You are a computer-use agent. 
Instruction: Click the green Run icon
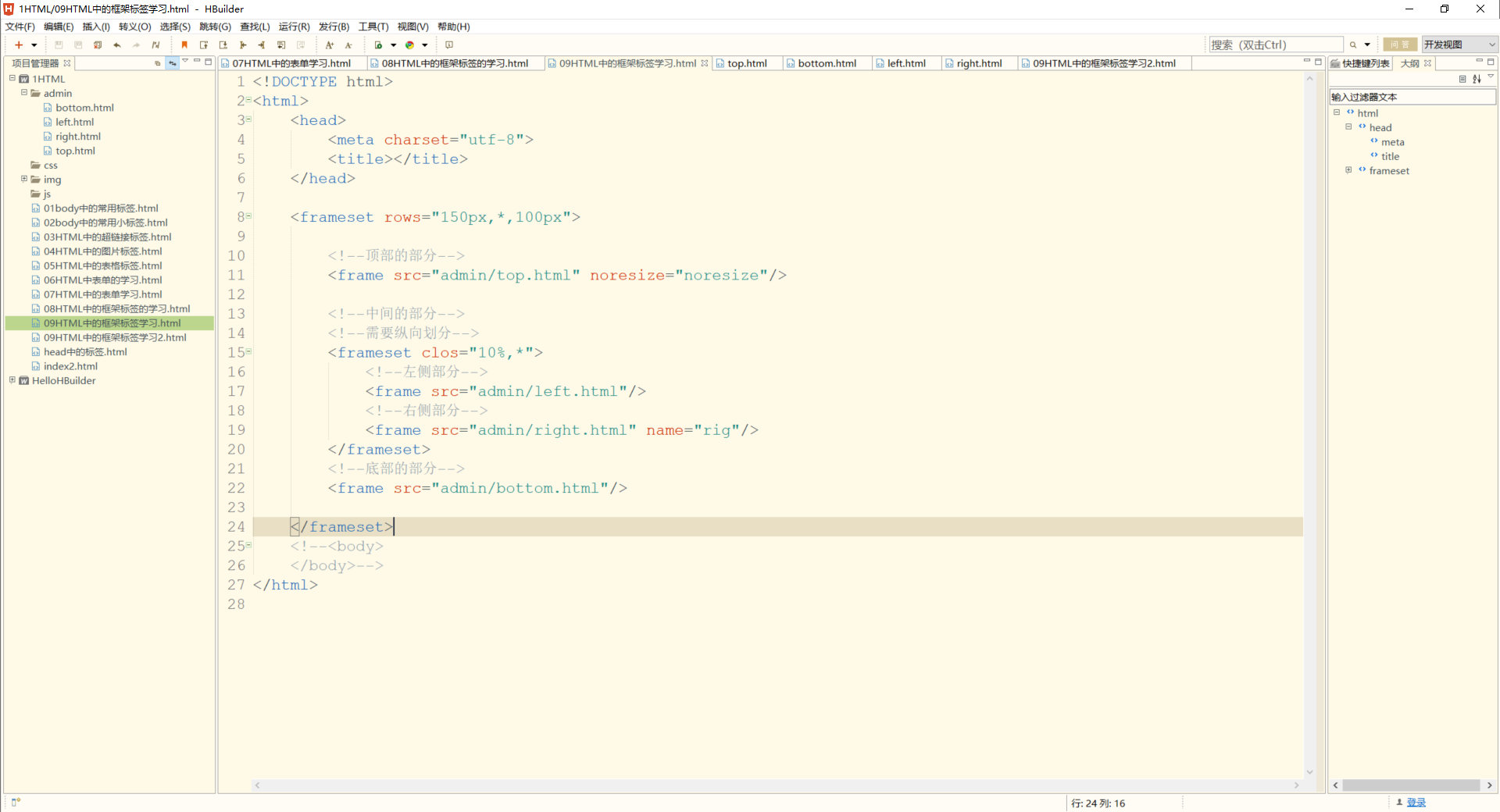point(379,45)
